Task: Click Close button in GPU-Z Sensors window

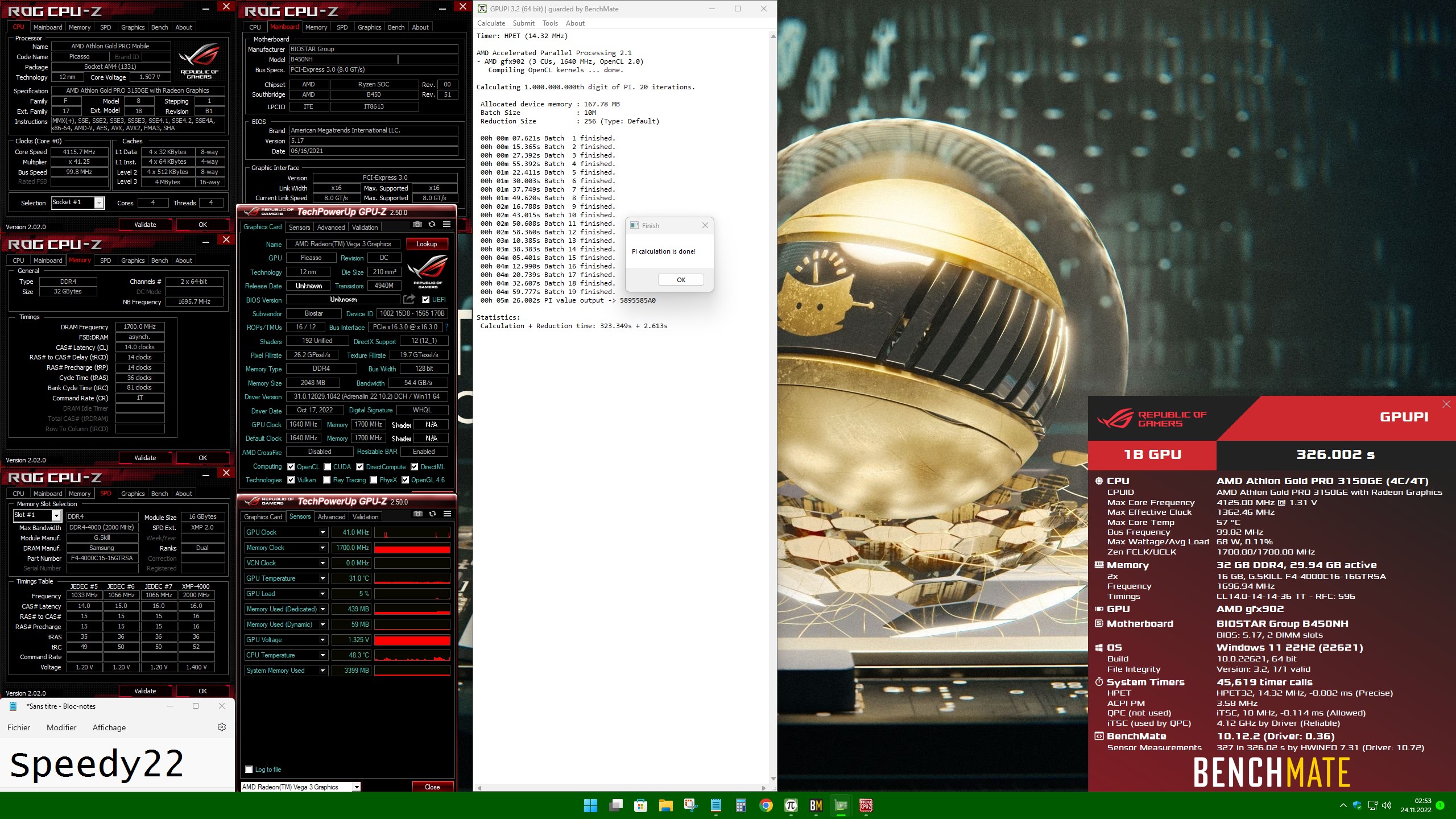Action: pyautogui.click(x=432, y=787)
